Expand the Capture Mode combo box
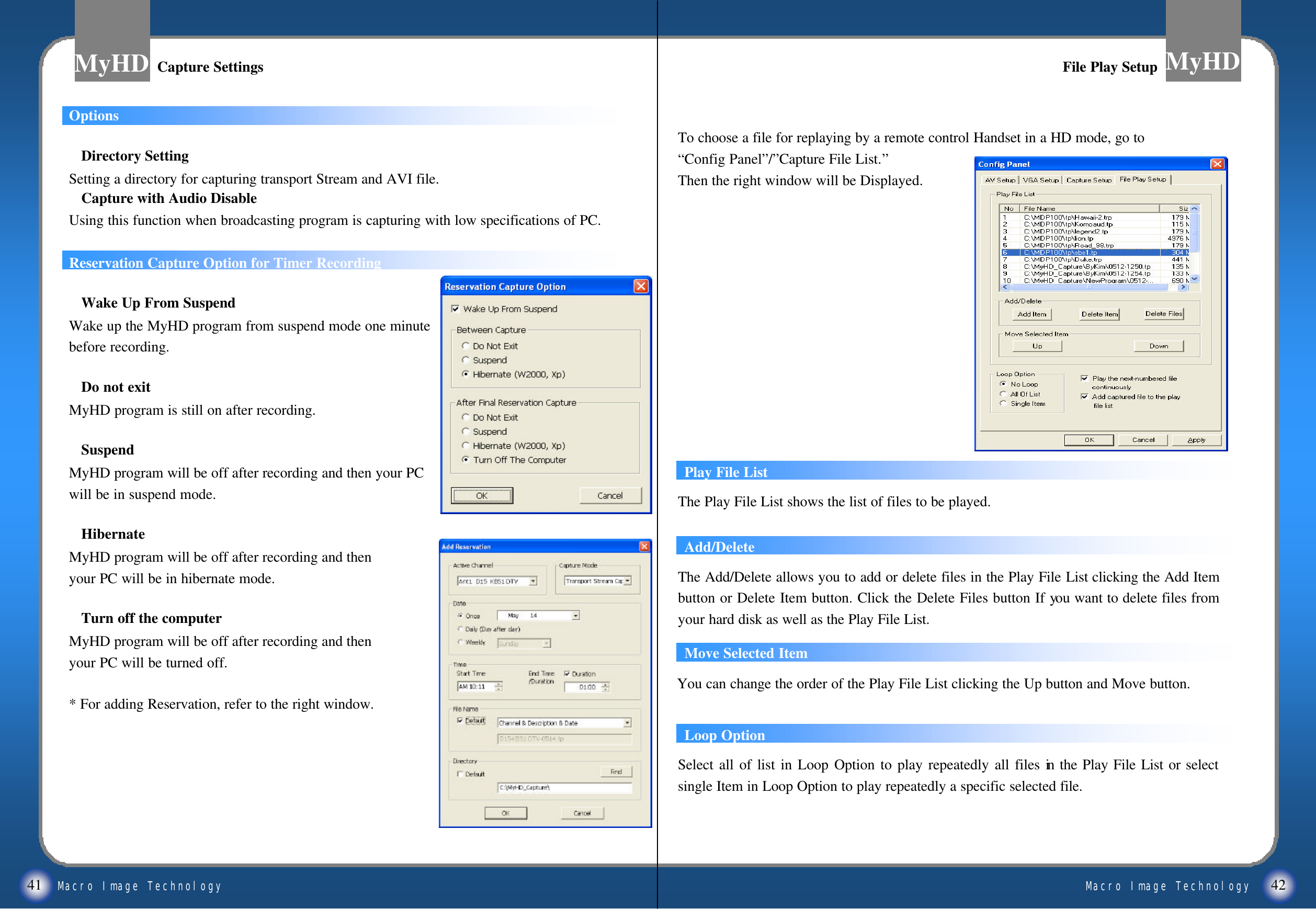This screenshot has width=1316, height=909. pyautogui.click(x=628, y=581)
